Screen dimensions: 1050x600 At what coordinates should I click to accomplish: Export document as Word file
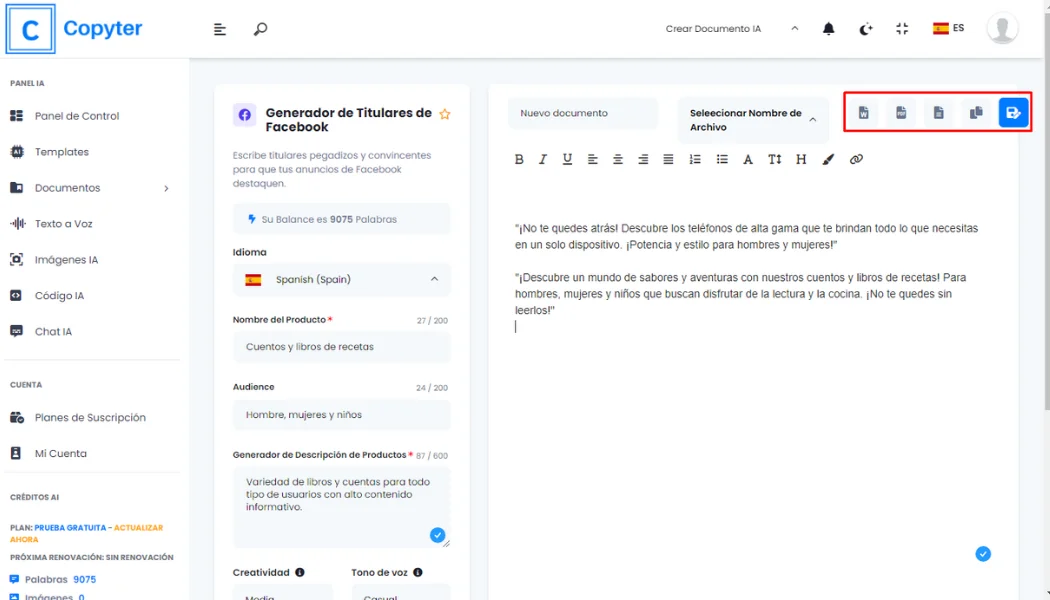tap(863, 113)
